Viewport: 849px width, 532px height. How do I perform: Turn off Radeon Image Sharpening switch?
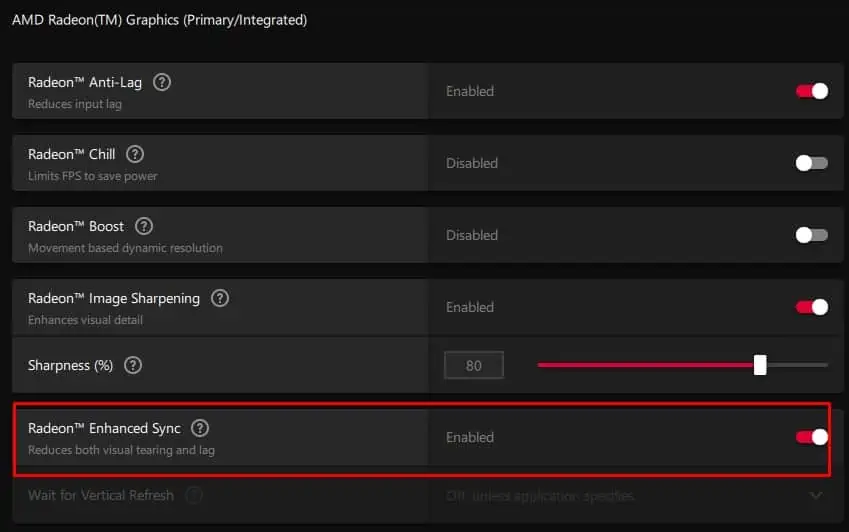click(811, 307)
